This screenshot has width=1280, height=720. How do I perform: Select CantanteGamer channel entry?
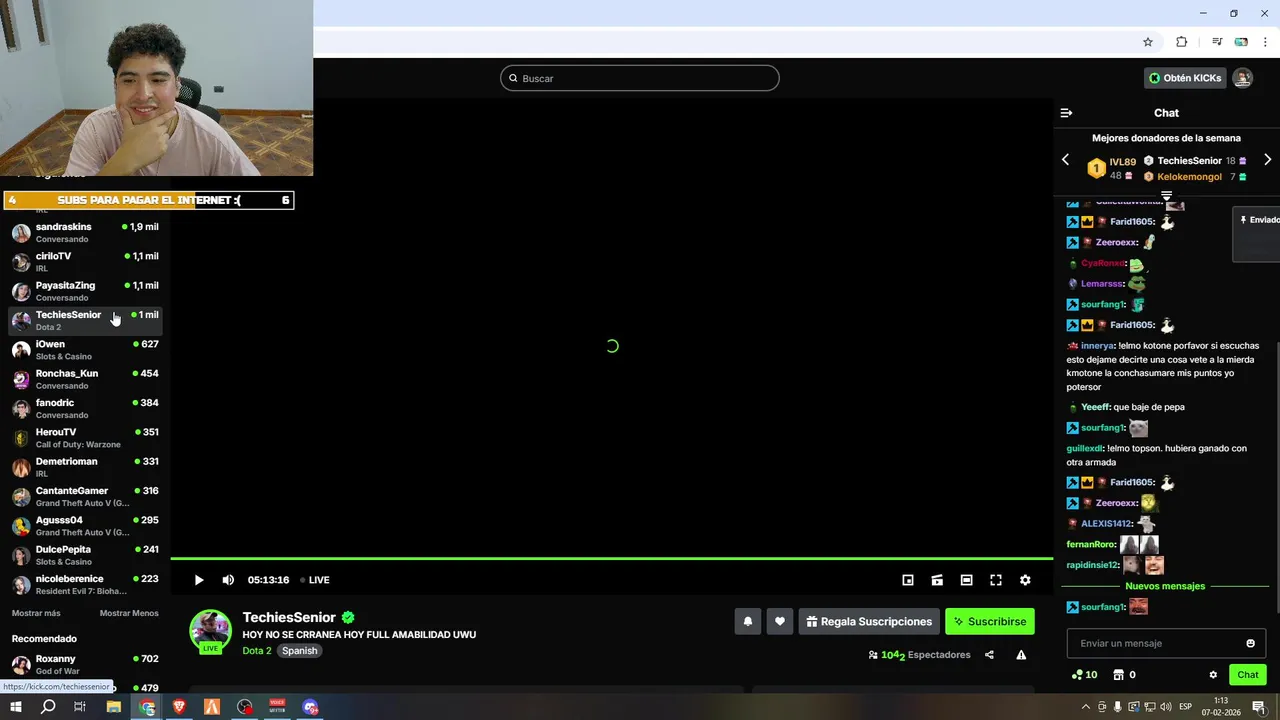tap(85, 497)
